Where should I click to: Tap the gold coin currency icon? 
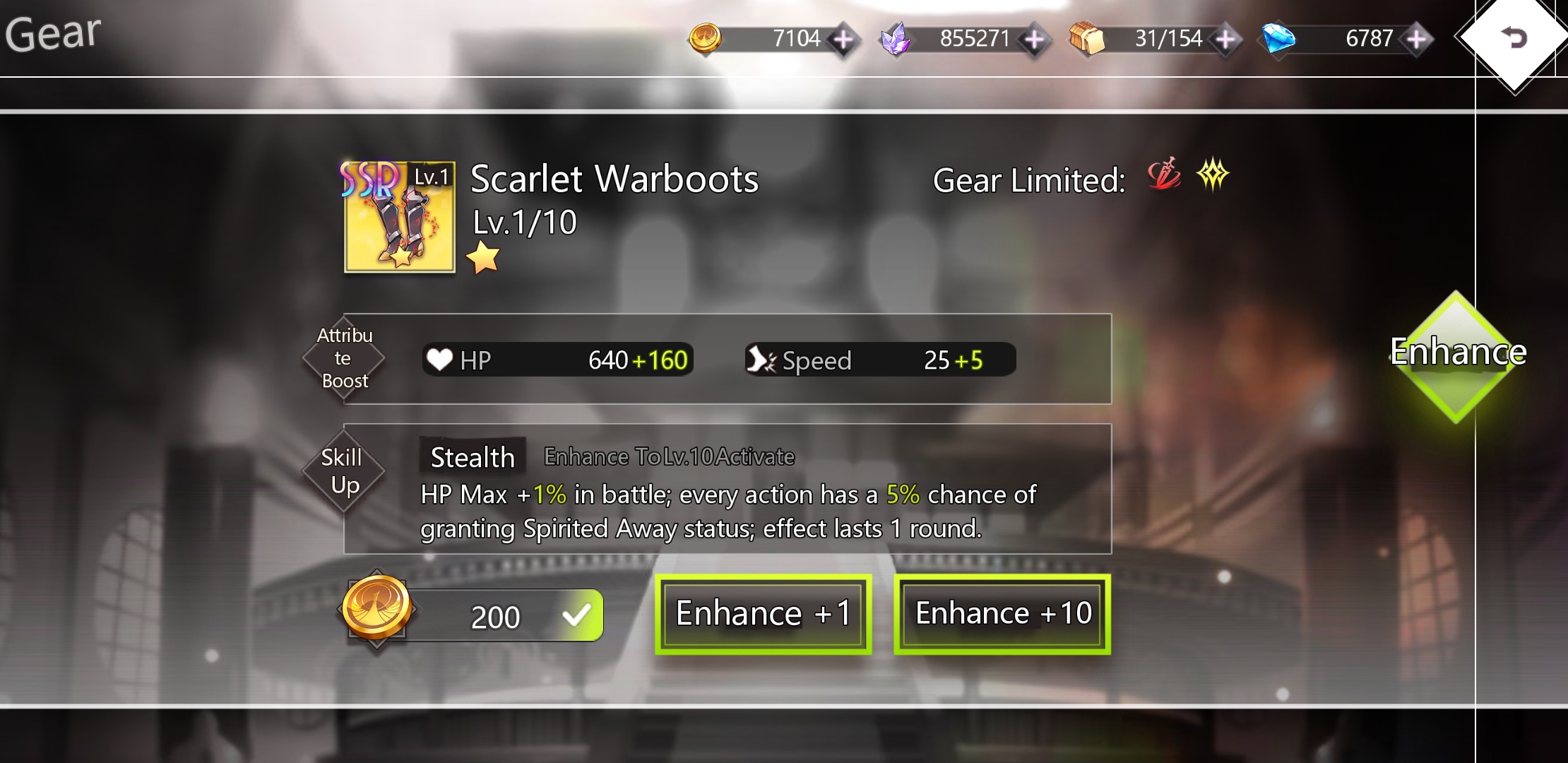coord(705,38)
